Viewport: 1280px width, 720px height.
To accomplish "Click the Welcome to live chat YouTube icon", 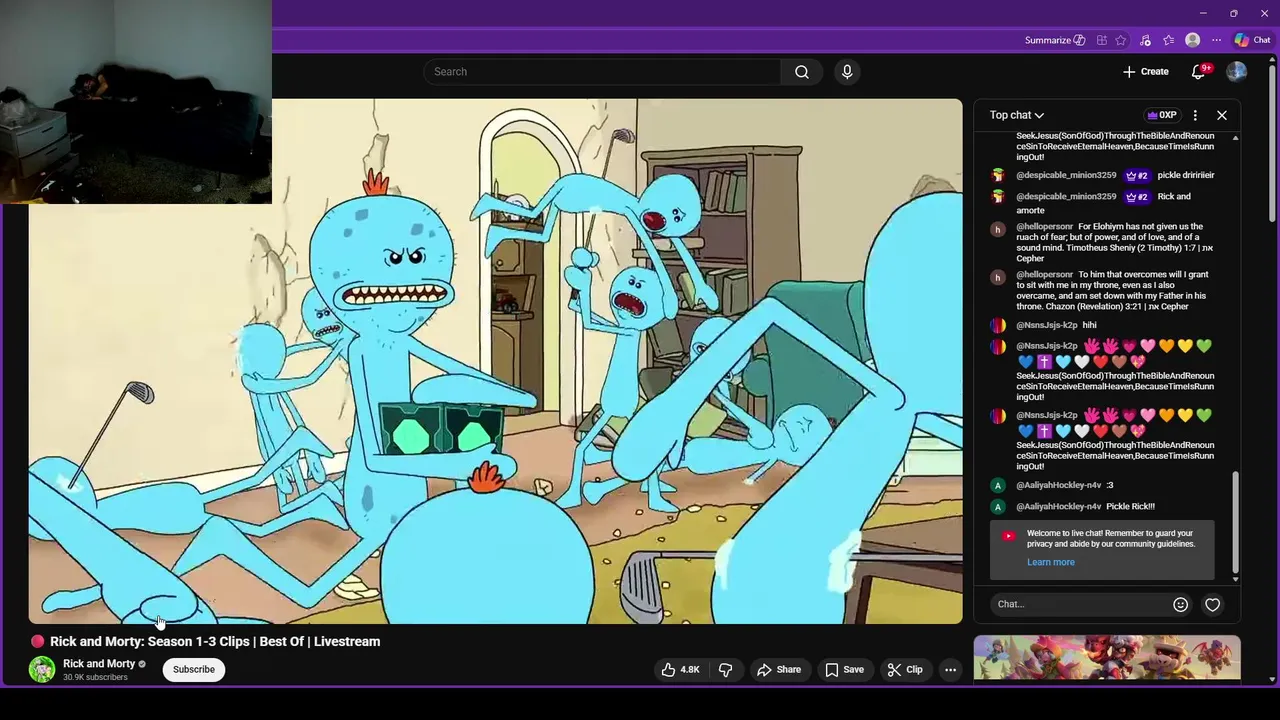I will click(1008, 536).
